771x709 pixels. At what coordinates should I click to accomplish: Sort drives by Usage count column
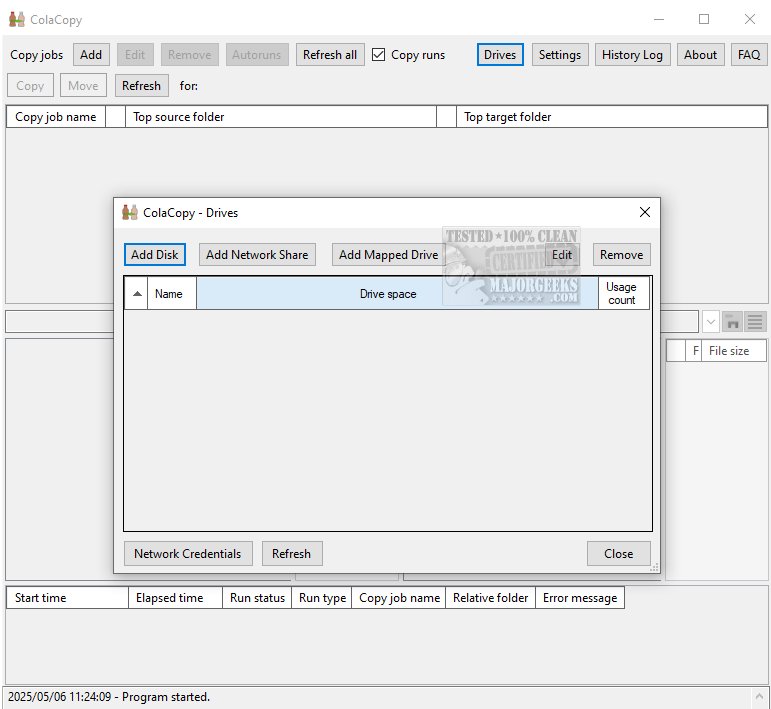pos(623,294)
